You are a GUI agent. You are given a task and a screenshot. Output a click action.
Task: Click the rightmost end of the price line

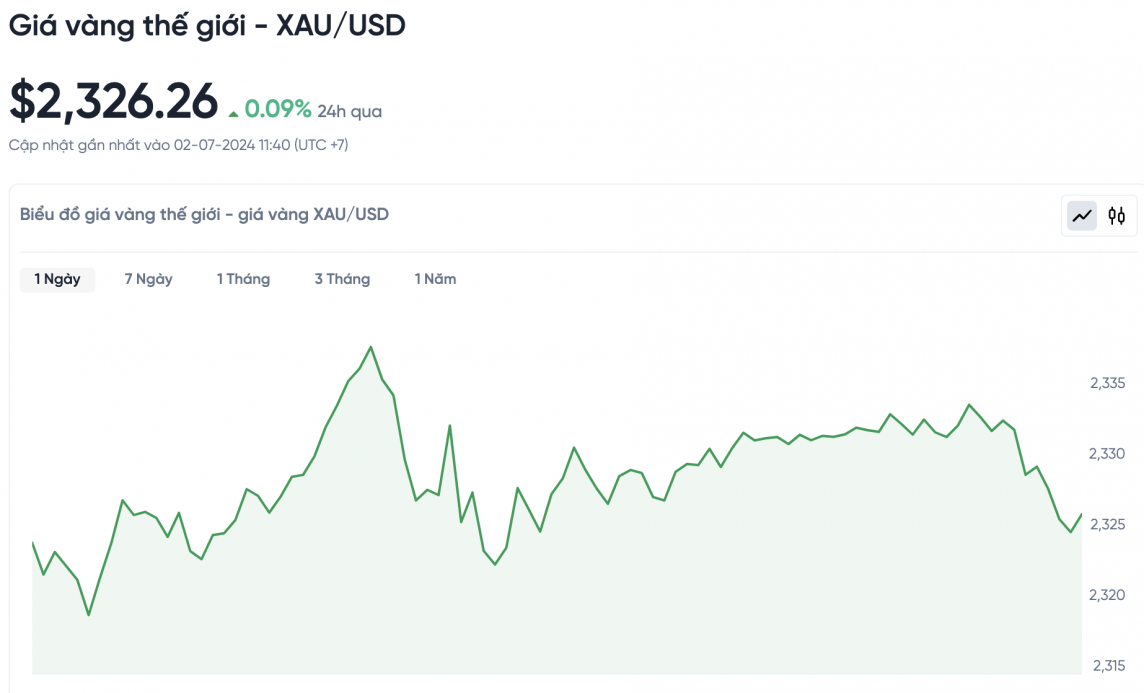pyautogui.click(x=1081, y=515)
